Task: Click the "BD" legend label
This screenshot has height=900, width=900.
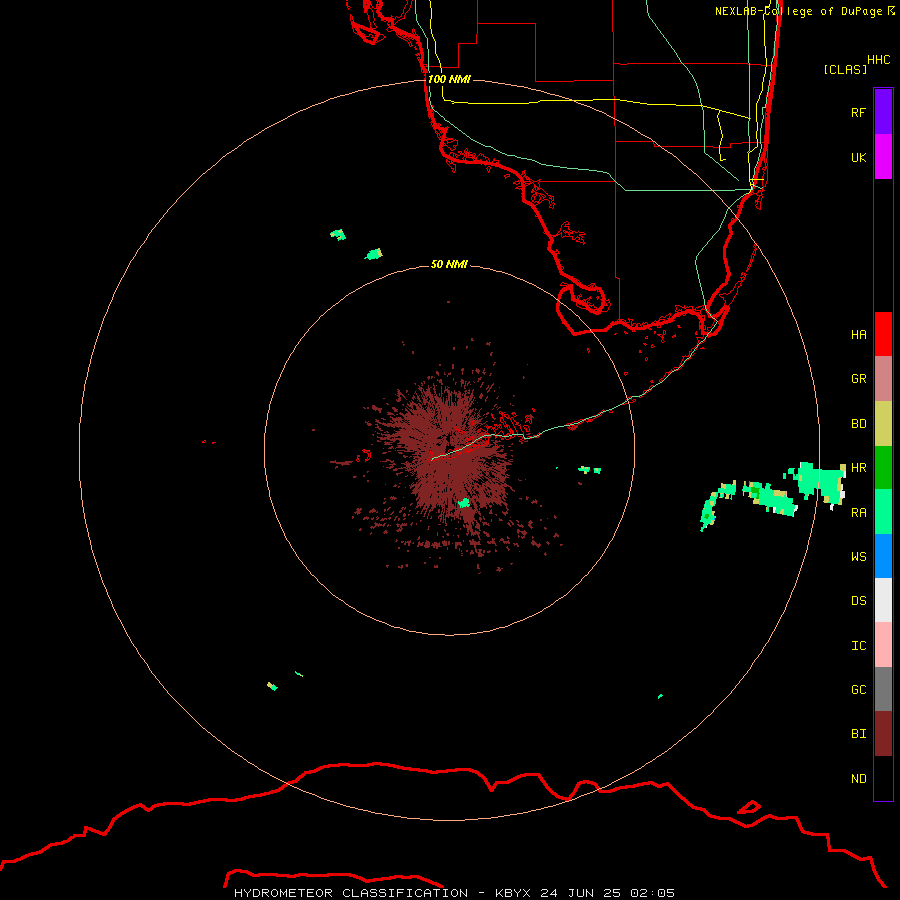Action: coord(859,424)
